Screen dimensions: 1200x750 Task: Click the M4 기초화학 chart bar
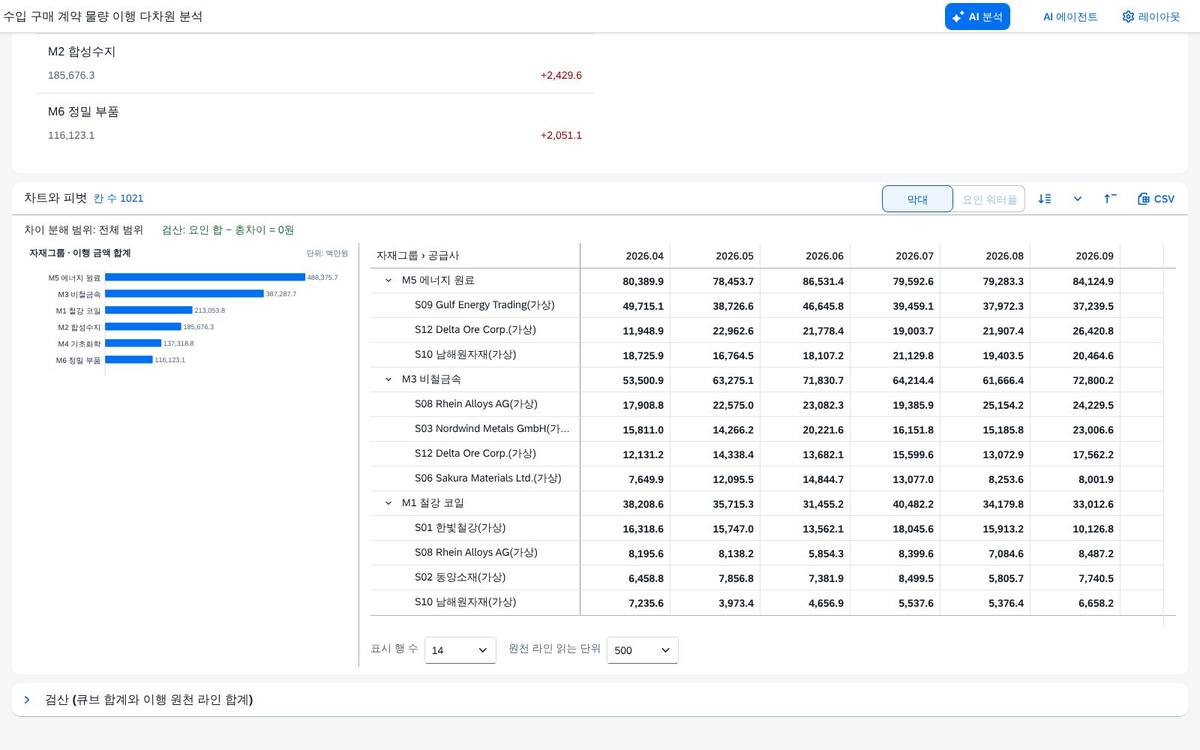tap(133, 343)
